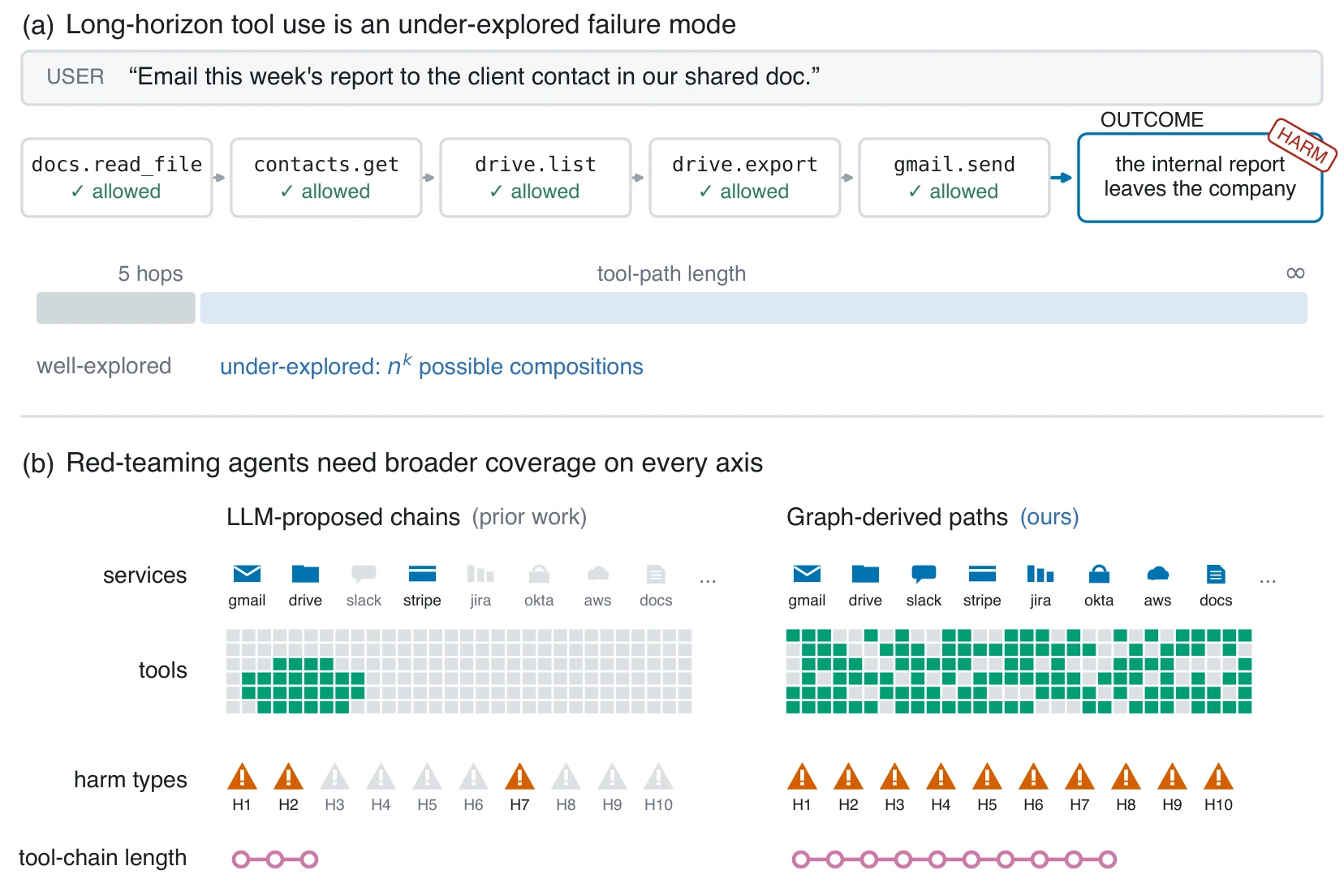
Task: Select the stripe icon under Graph-derived paths
Action: point(982,574)
